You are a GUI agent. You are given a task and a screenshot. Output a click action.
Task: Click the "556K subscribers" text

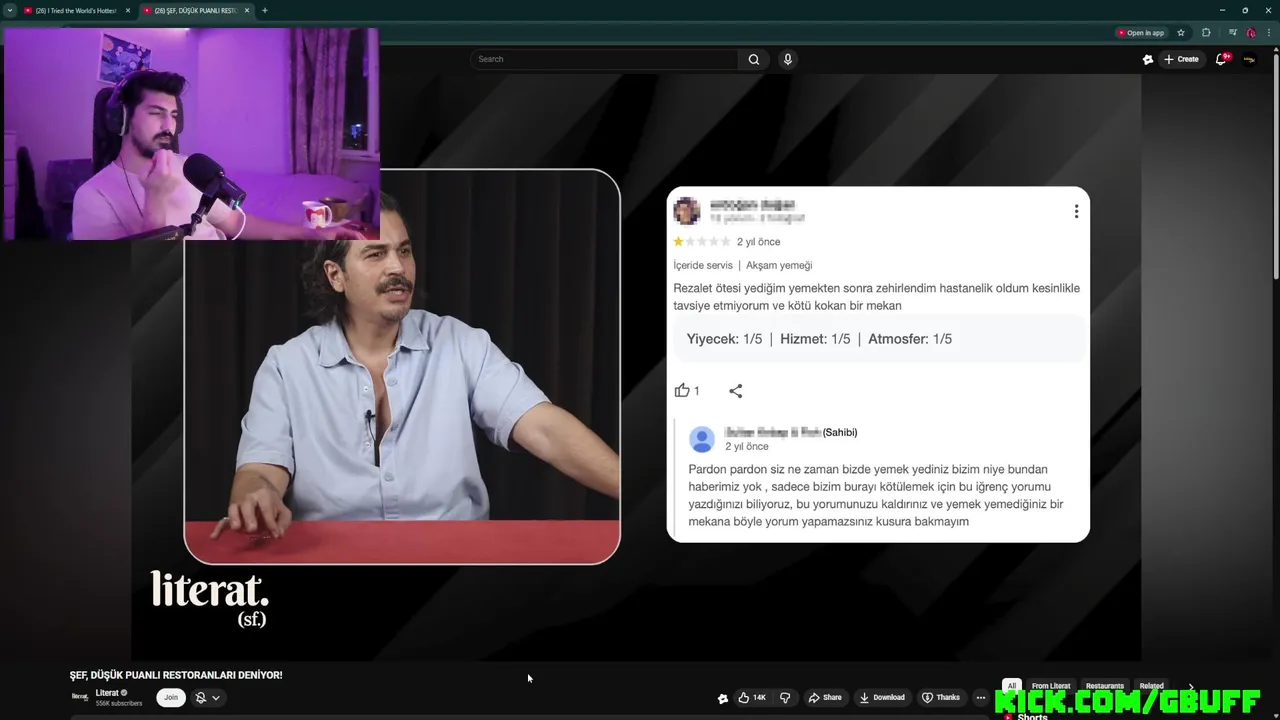pos(119,704)
